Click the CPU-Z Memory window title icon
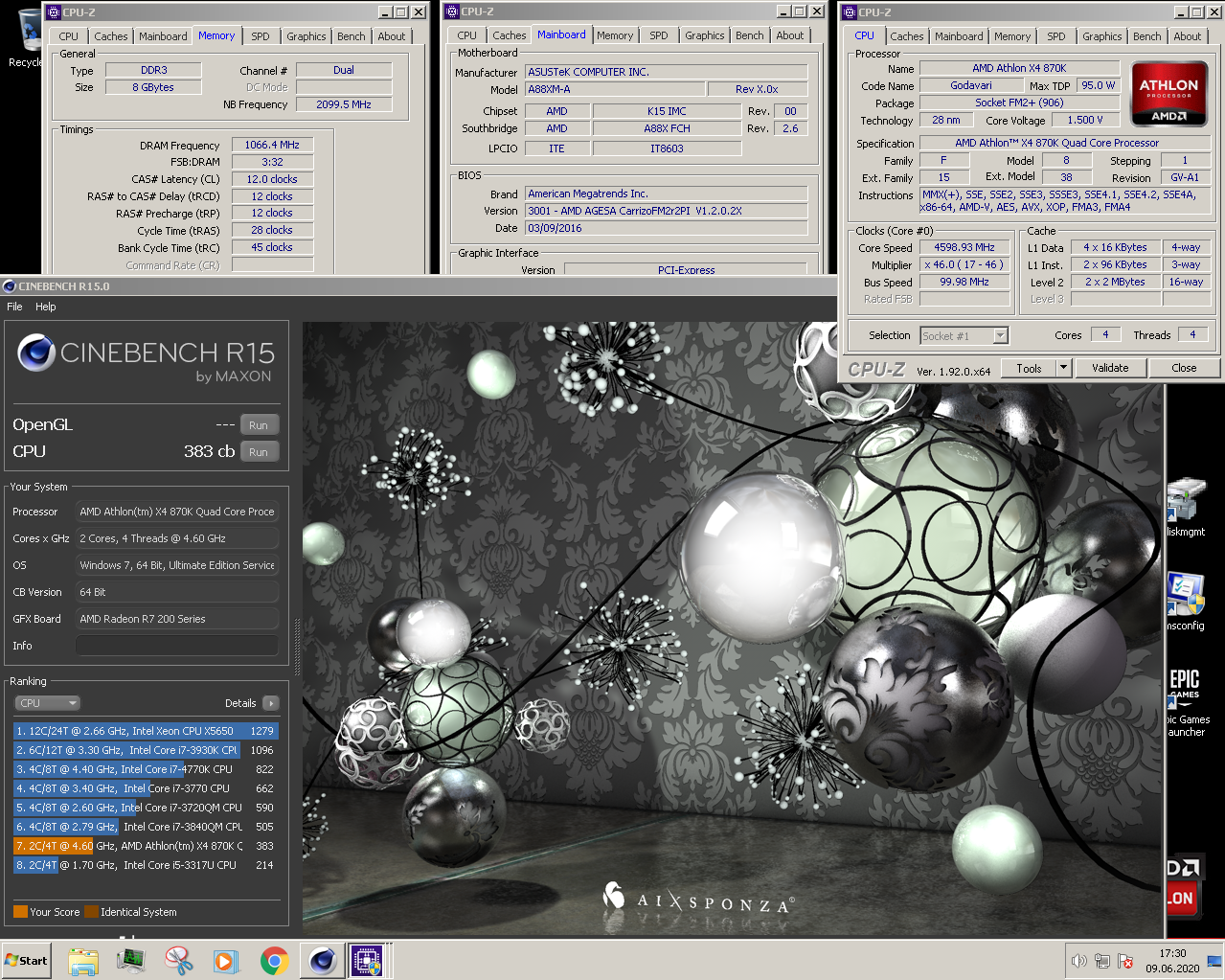This screenshot has height=980, width=1225. coord(54,11)
